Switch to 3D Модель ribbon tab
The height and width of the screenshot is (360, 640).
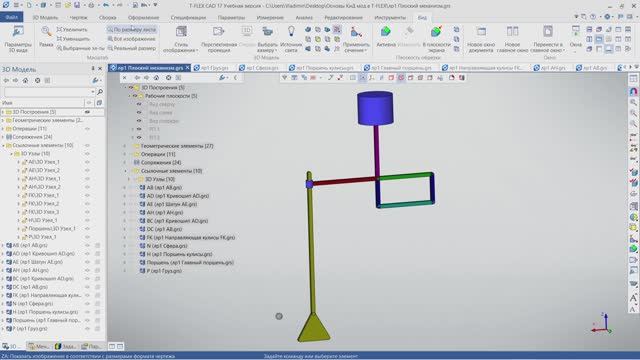[x=45, y=18]
